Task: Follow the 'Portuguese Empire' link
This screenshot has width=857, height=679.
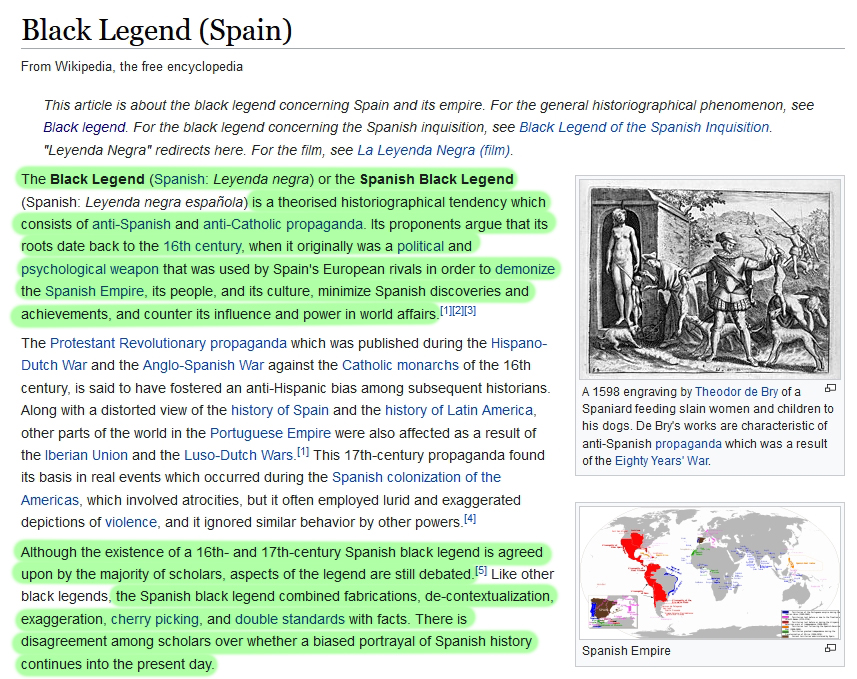Action: coord(271,434)
